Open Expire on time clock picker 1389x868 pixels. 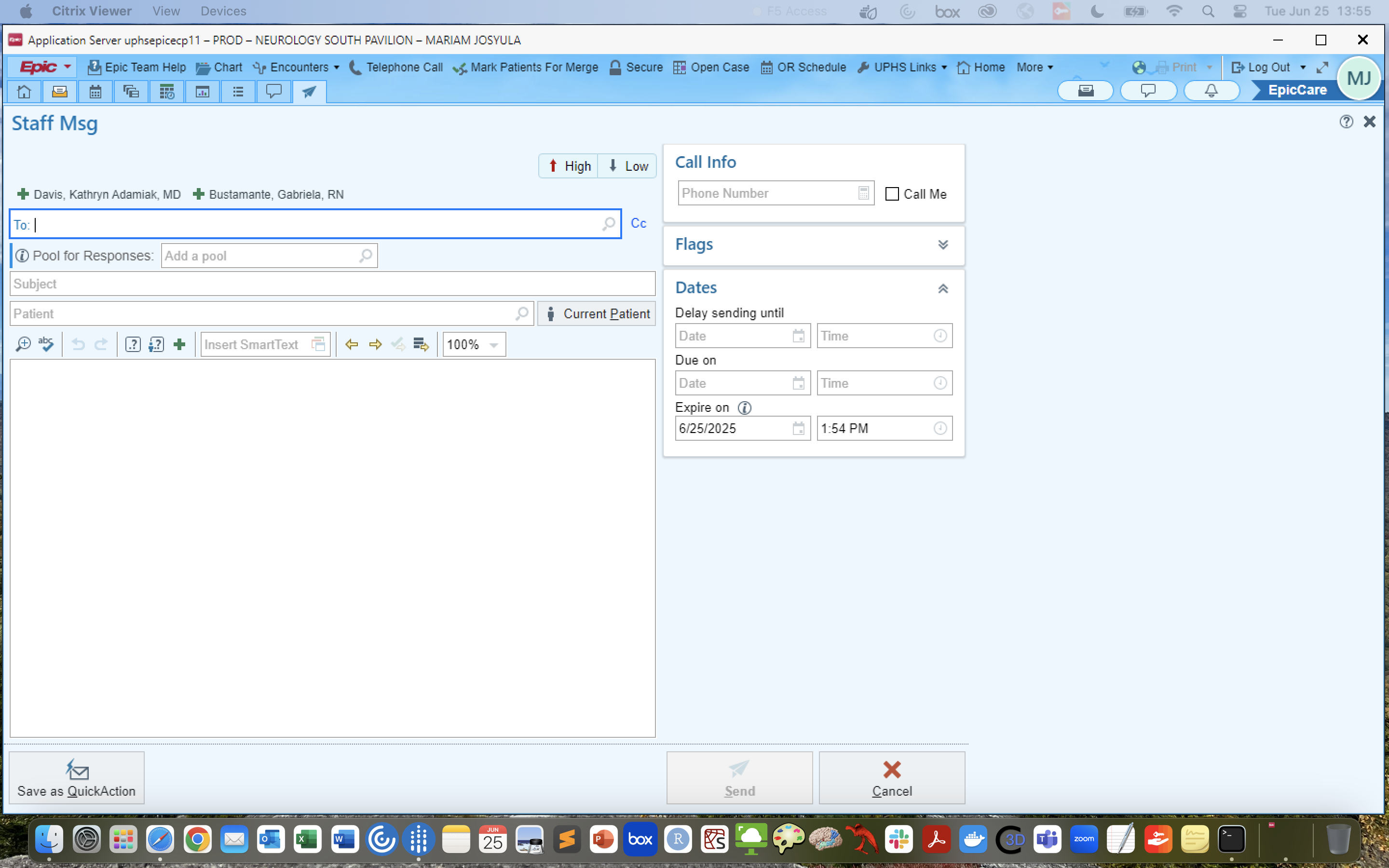(940, 428)
